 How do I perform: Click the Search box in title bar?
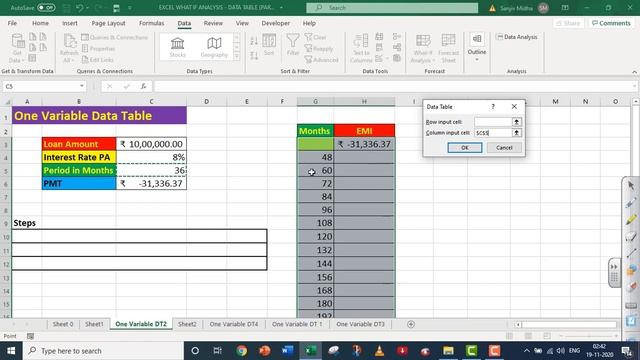392,8
